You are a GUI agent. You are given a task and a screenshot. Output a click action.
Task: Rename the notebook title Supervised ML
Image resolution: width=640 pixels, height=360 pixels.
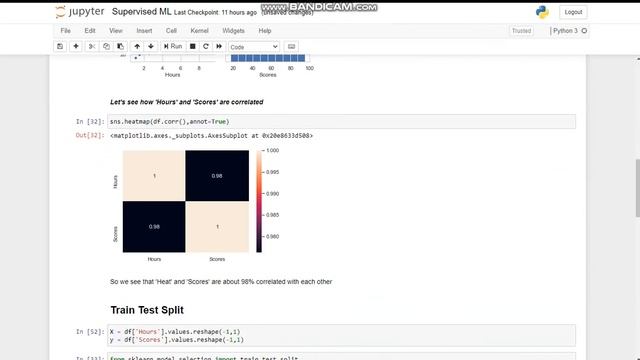tap(141, 12)
